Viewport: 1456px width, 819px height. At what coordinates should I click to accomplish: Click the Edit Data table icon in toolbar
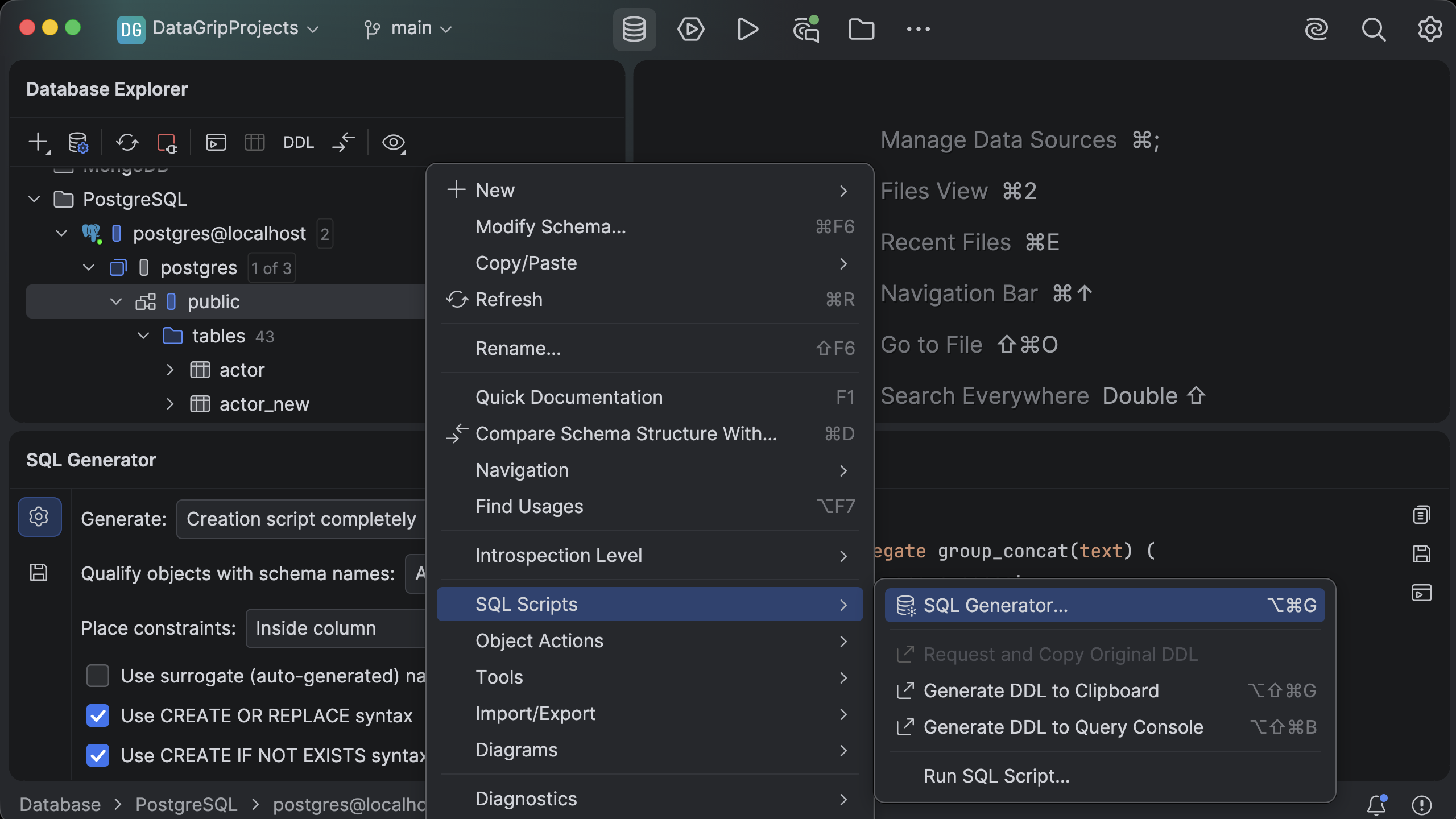[x=254, y=142]
